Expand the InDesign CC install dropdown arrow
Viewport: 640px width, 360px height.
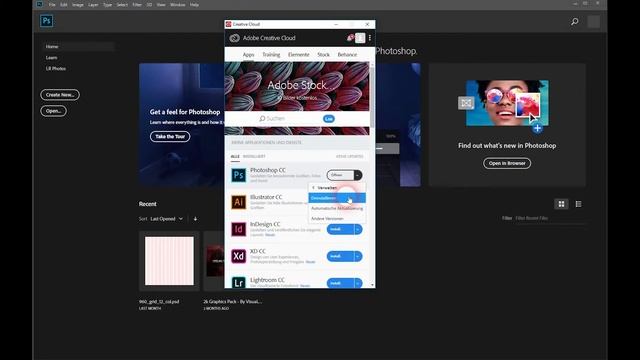coord(358,229)
